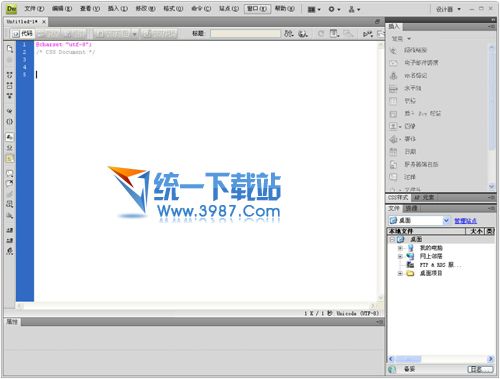This screenshot has height=379, width=500.
Task: Click the named anchor icon
Action: (x=393, y=76)
